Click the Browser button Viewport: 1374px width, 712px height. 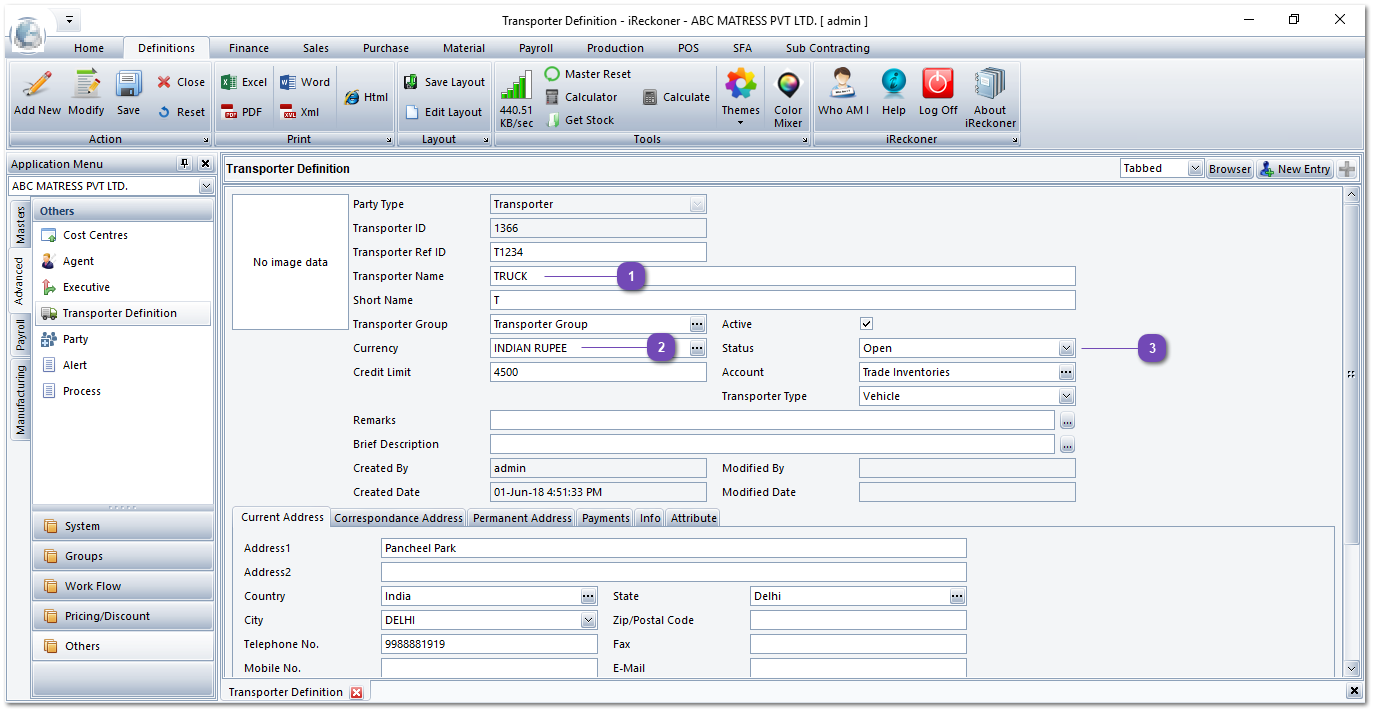click(x=1229, y=169)
